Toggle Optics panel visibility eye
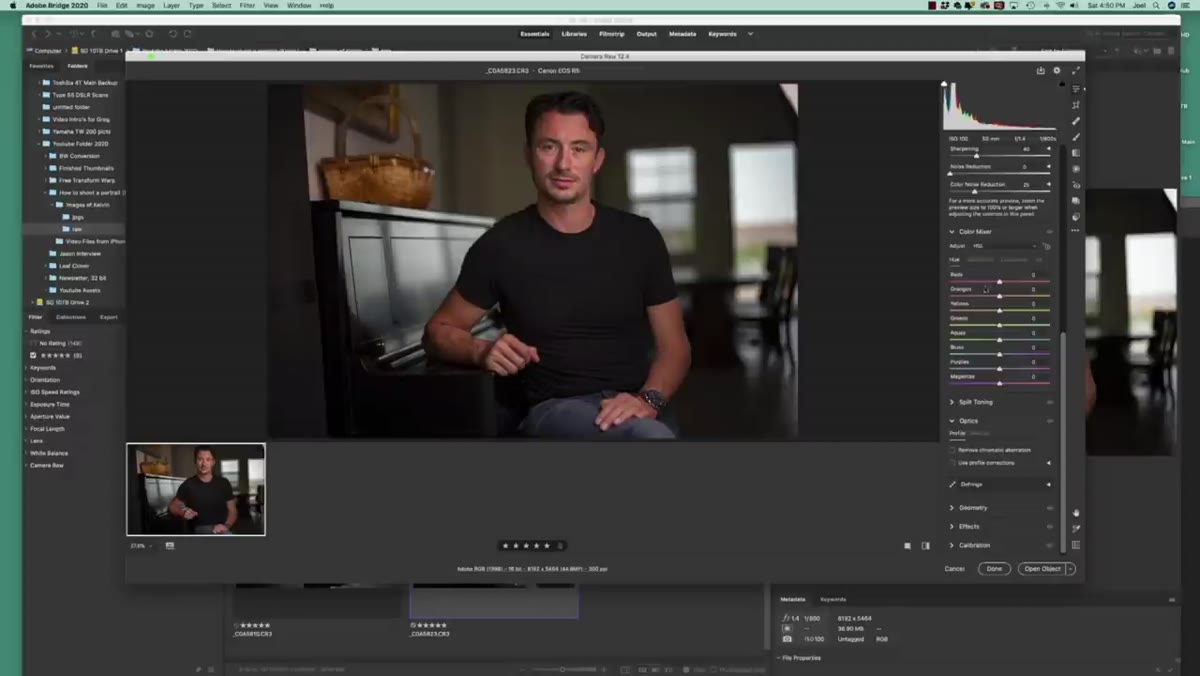The height and width of the screenshot is (676, 1200). tap(1050, 421)
